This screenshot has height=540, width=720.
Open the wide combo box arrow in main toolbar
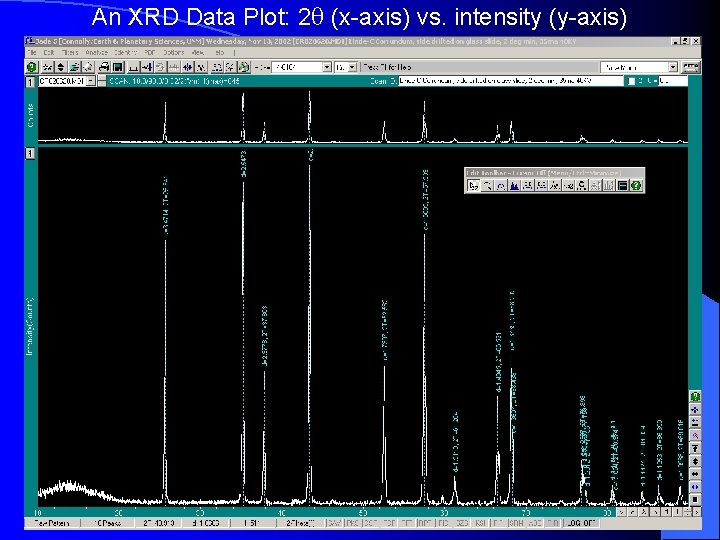(x=326, y=68)
